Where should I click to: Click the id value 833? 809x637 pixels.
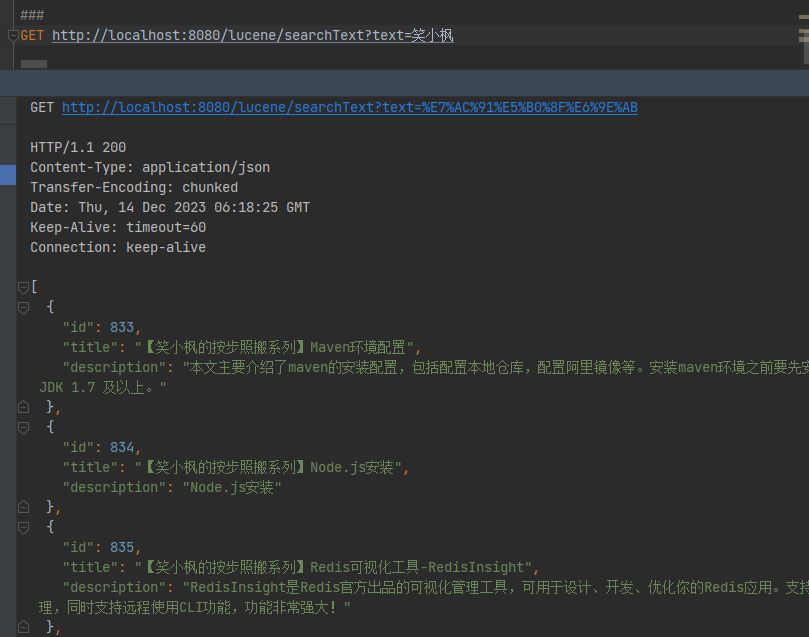[x=122, y=327]
